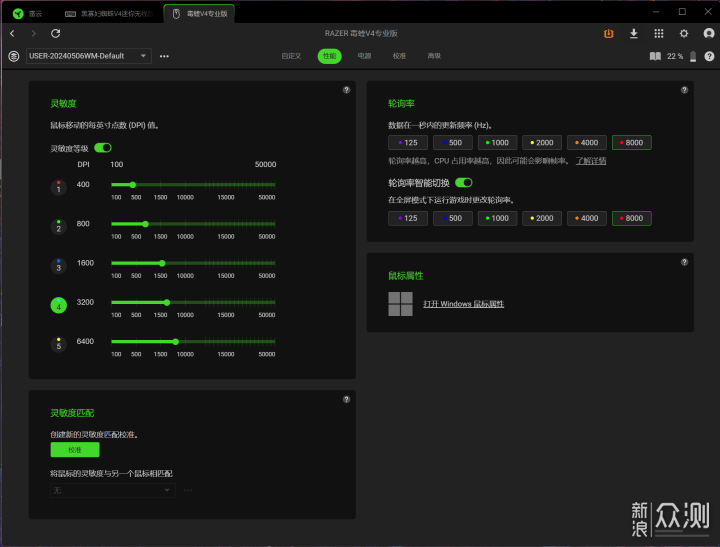
Task: Select DPI stage 3 indicator
Action: [x=58, y=265]
